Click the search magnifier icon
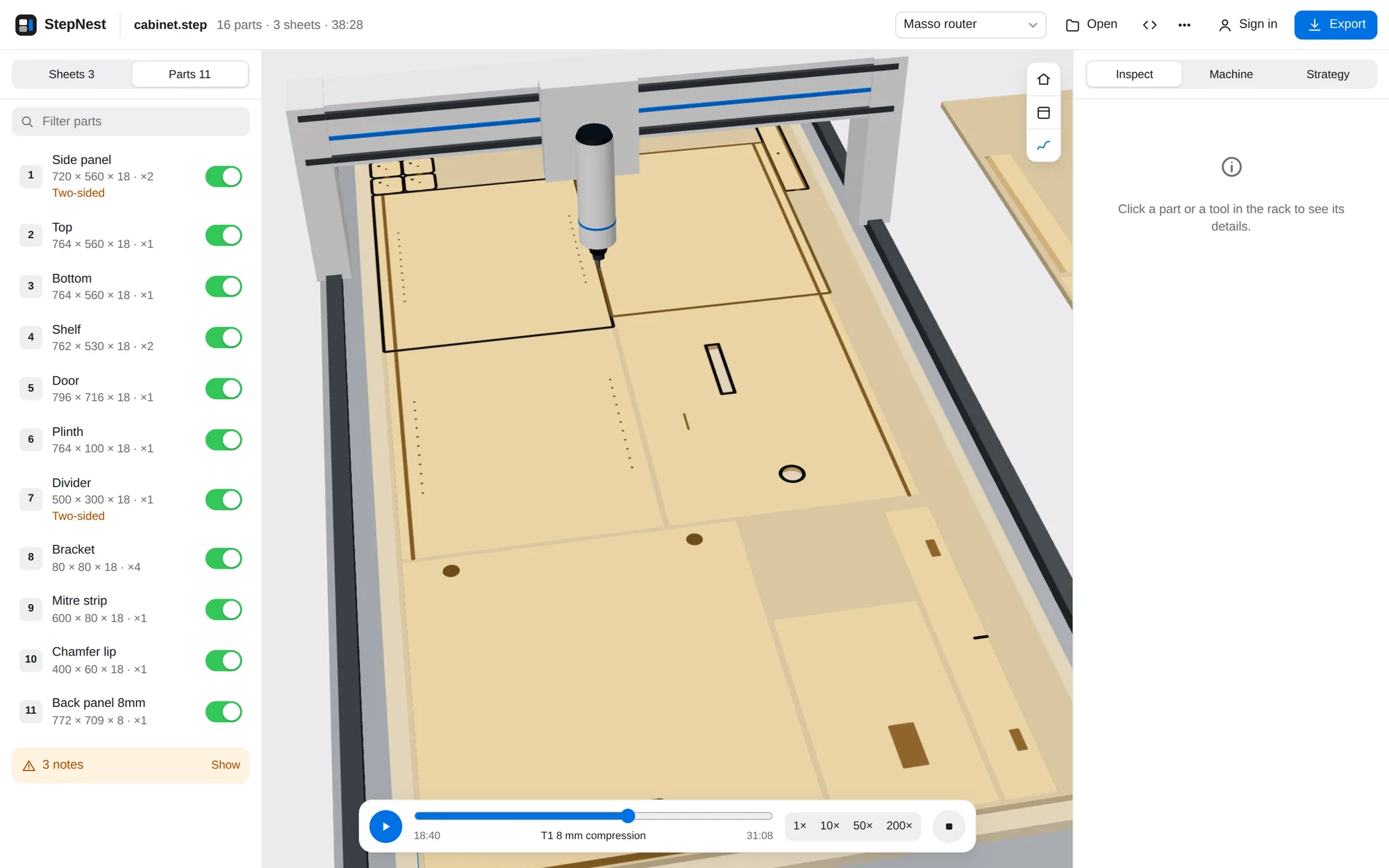Viewport: 1389px width, 868px height. coord(27,122)
